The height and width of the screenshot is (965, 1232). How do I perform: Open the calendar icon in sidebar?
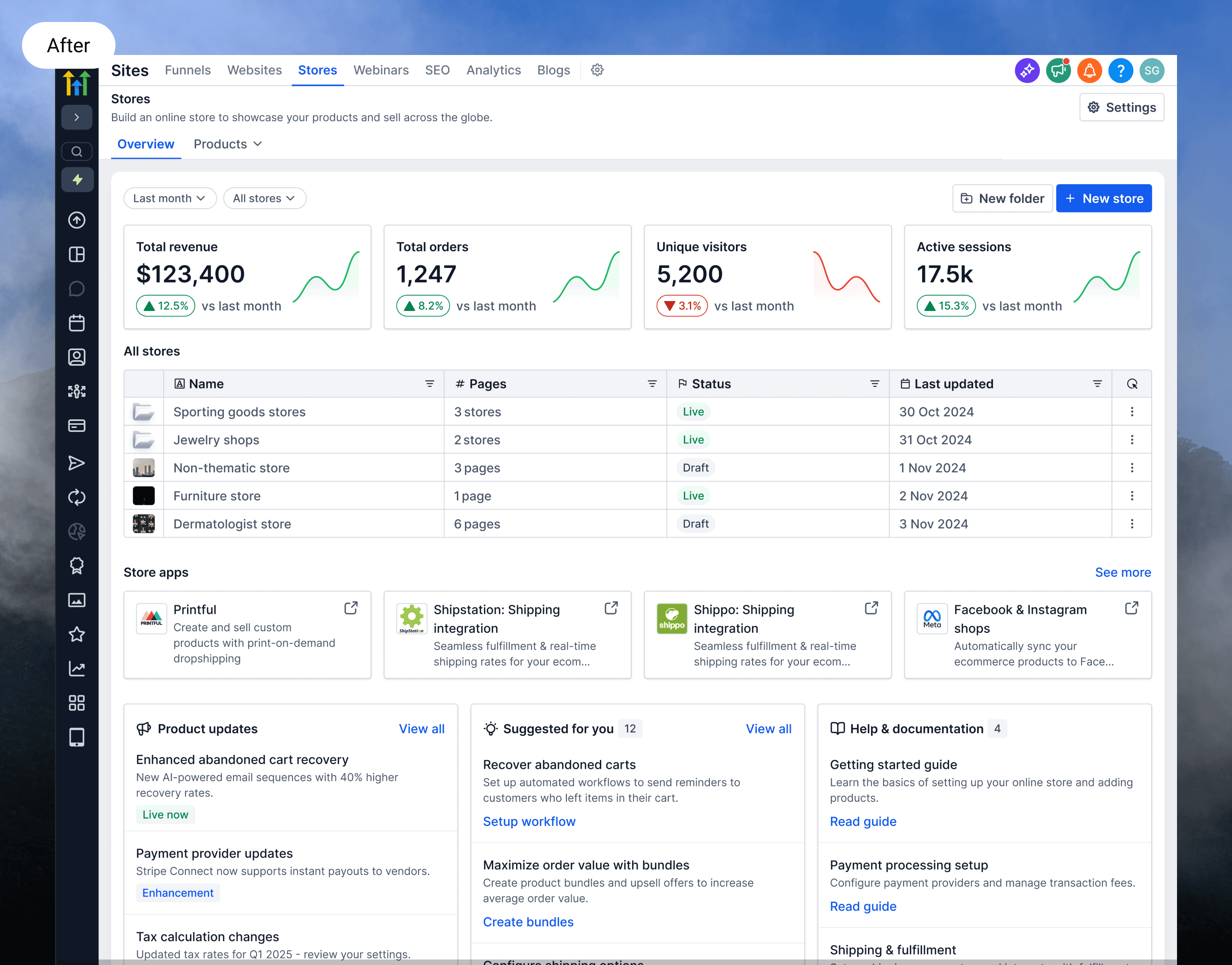tap(77, 323)
